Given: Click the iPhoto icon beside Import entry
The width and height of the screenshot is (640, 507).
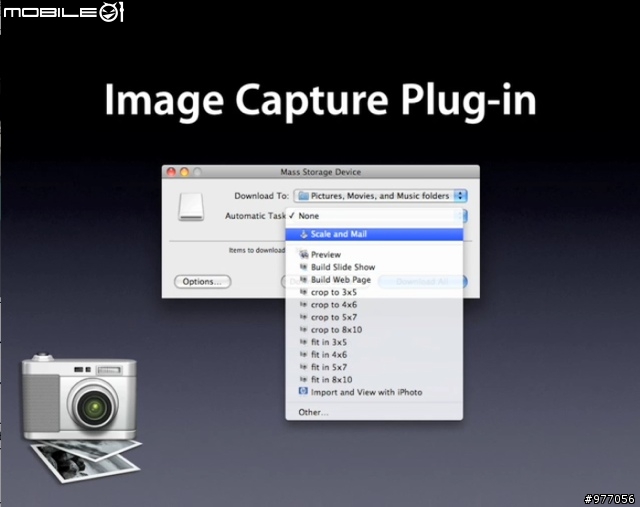Looking at the screenshot, I should coord(303,392).
